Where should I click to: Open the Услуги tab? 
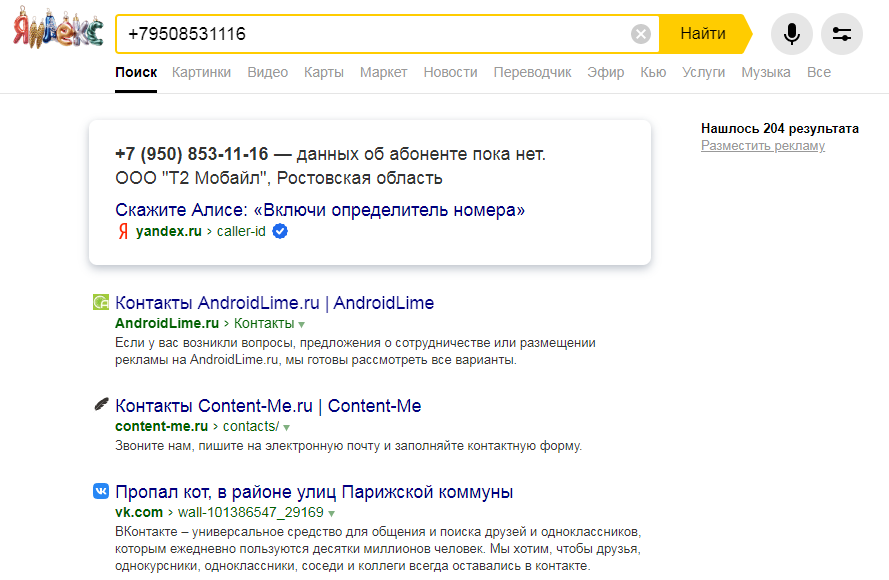(704, 73)
